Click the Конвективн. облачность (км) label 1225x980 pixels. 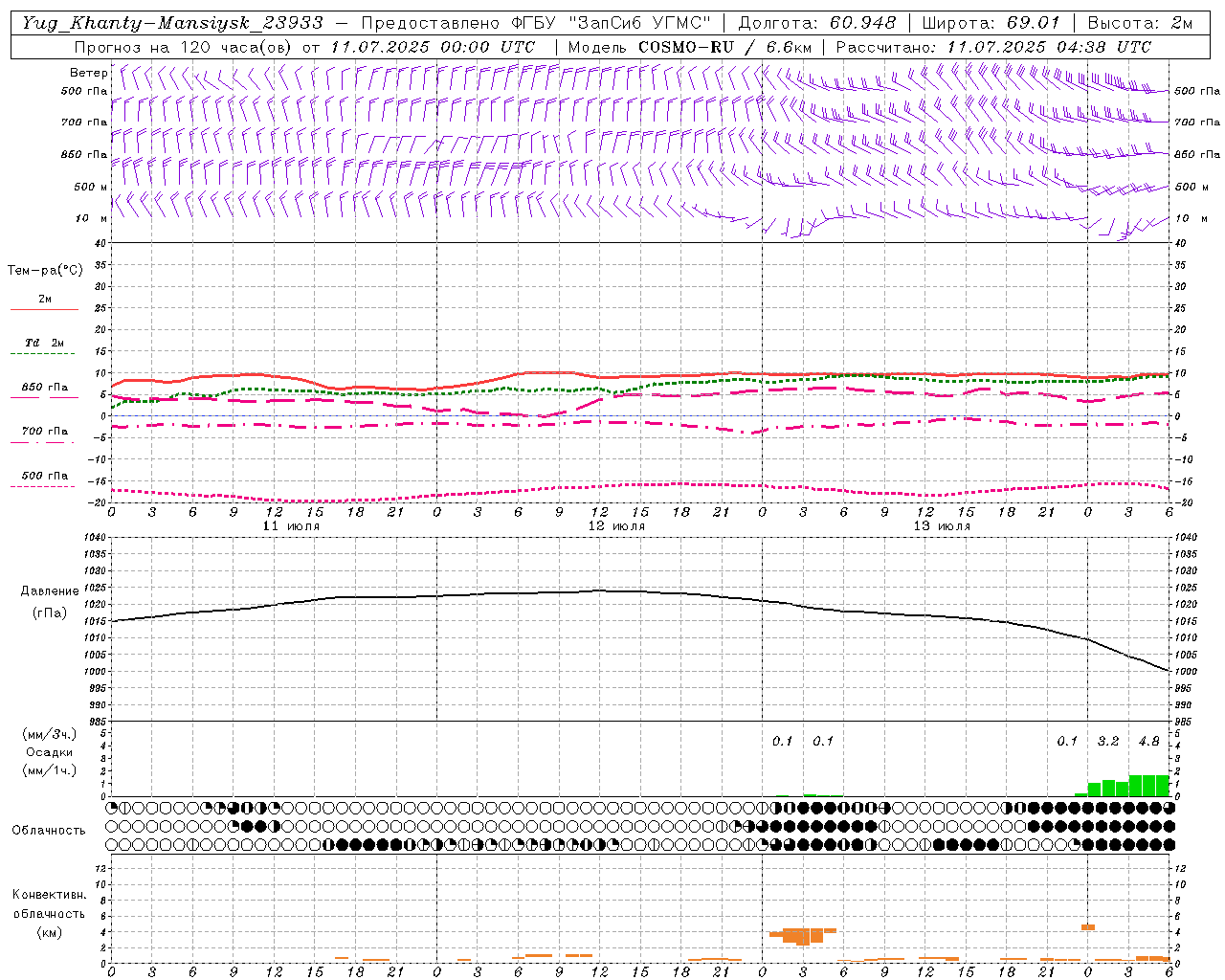[49, 913]
